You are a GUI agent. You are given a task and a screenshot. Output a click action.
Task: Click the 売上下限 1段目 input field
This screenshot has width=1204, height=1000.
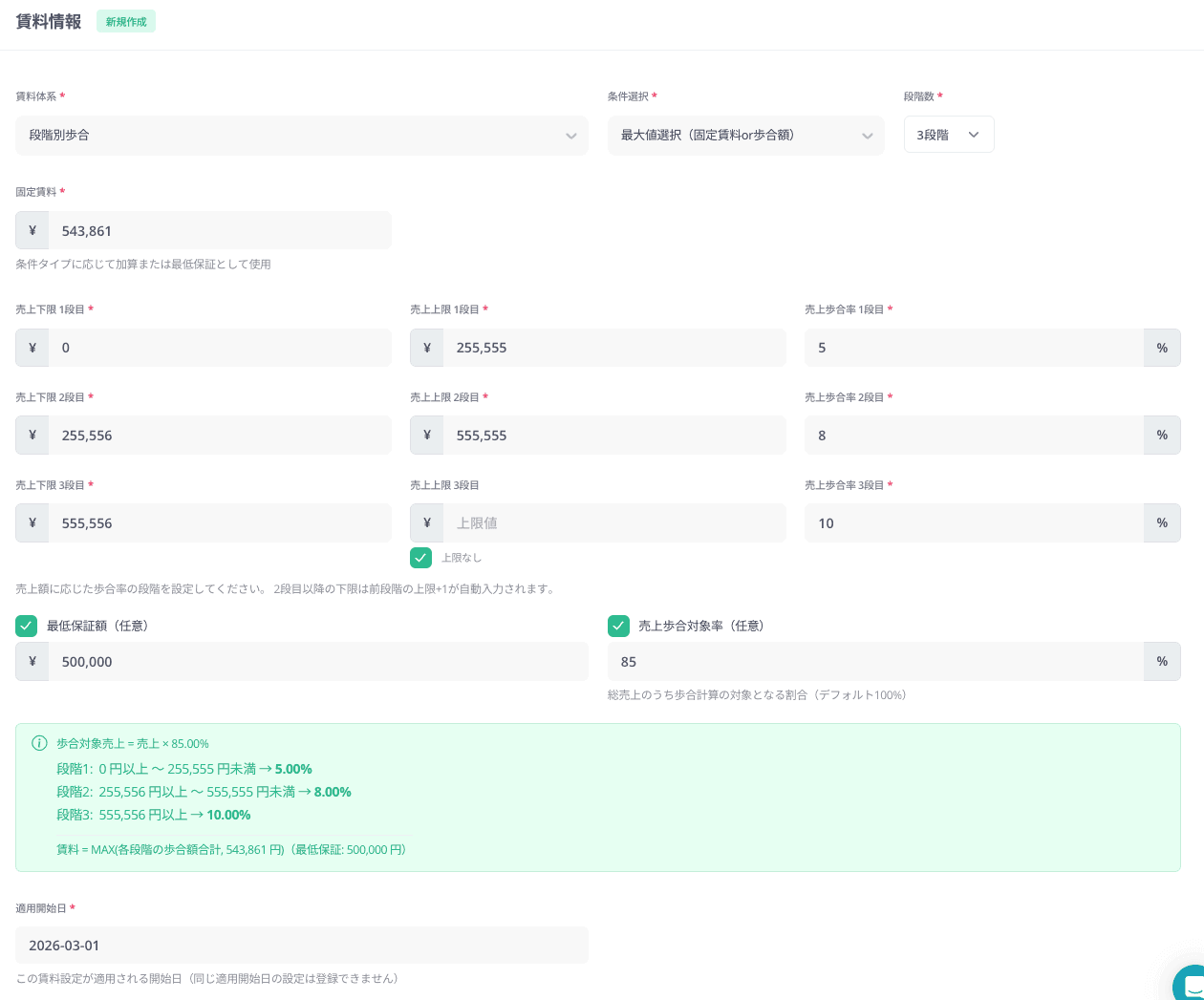[x=220, y=348]
